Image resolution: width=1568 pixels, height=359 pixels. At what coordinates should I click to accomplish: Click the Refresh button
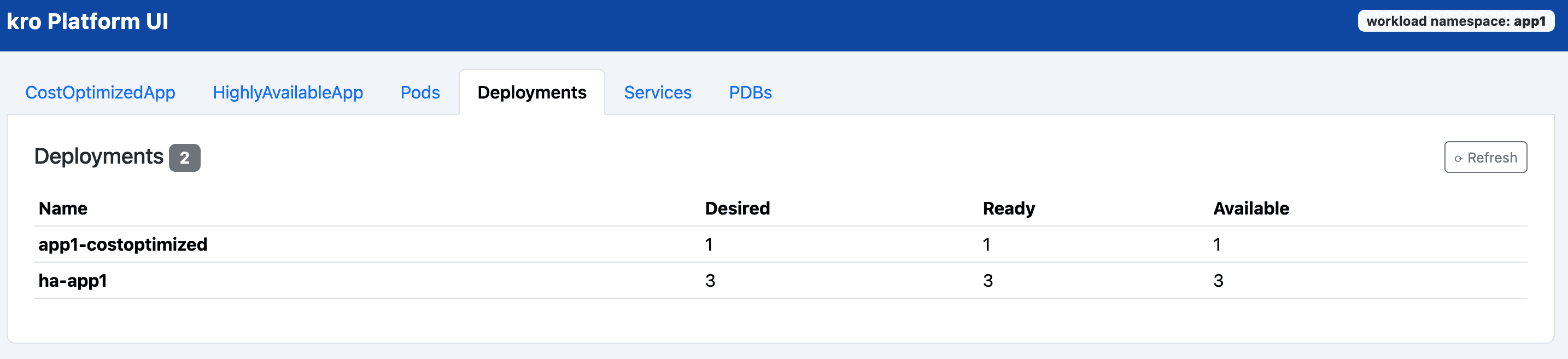[1484, 157]
